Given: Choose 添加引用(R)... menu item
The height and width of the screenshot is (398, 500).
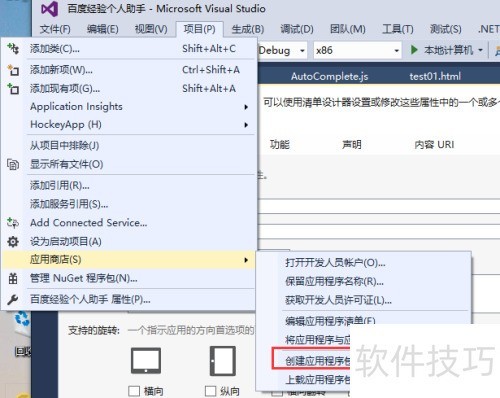Looking at the screenshot, I should [128, 185].
